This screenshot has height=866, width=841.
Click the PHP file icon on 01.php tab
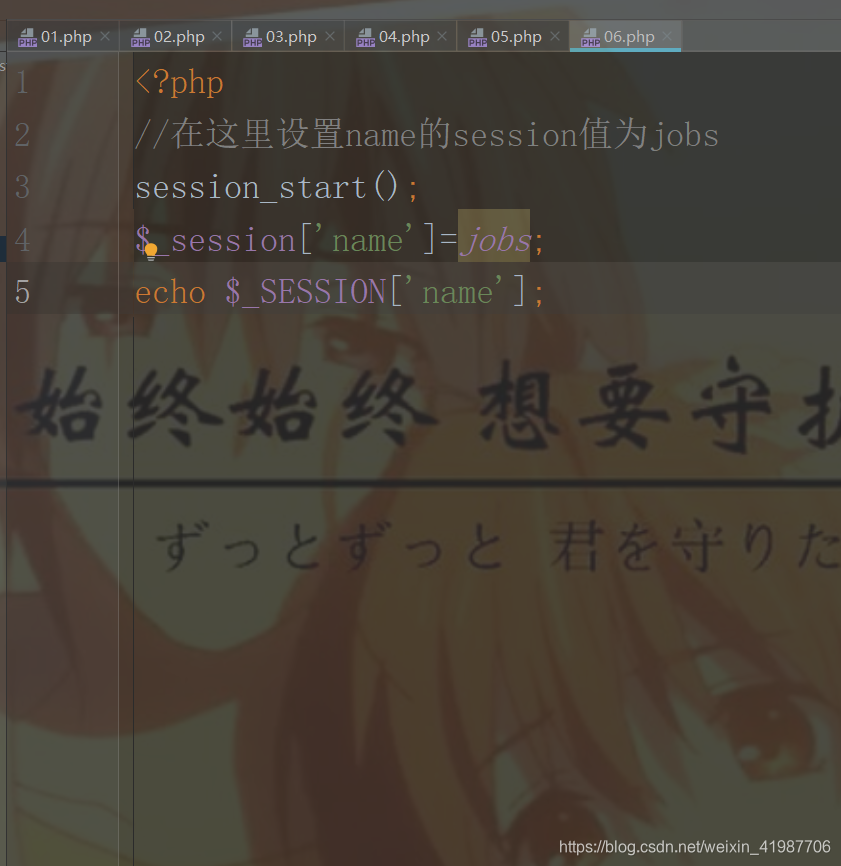[x=27, y=38]
